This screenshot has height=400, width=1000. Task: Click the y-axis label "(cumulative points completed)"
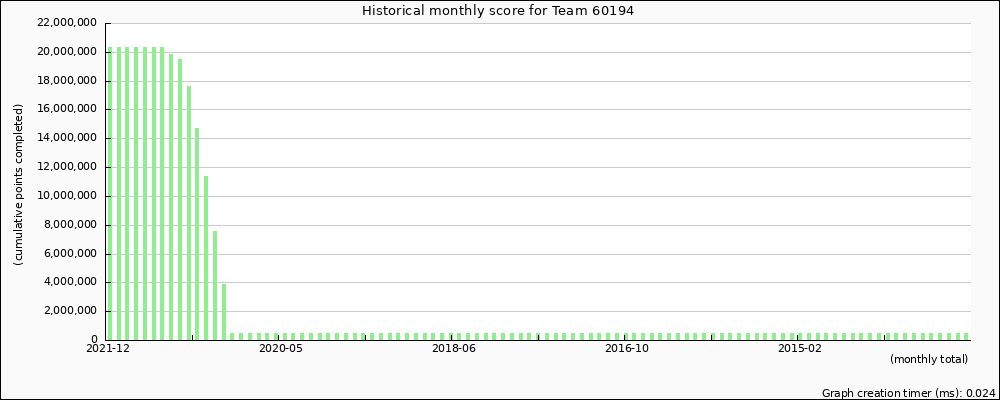pos(18,184)
